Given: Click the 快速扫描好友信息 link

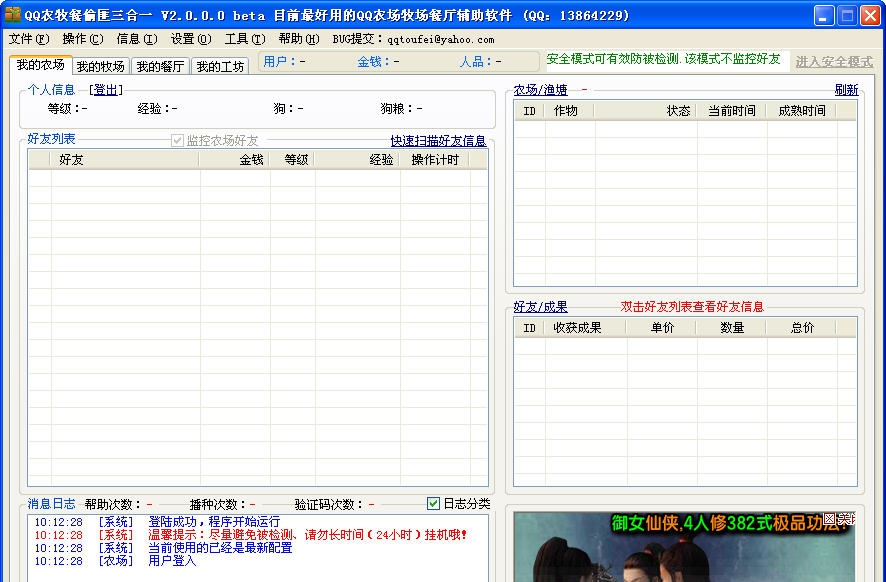Looking at the screenshot, I should [x=441, y=140].
